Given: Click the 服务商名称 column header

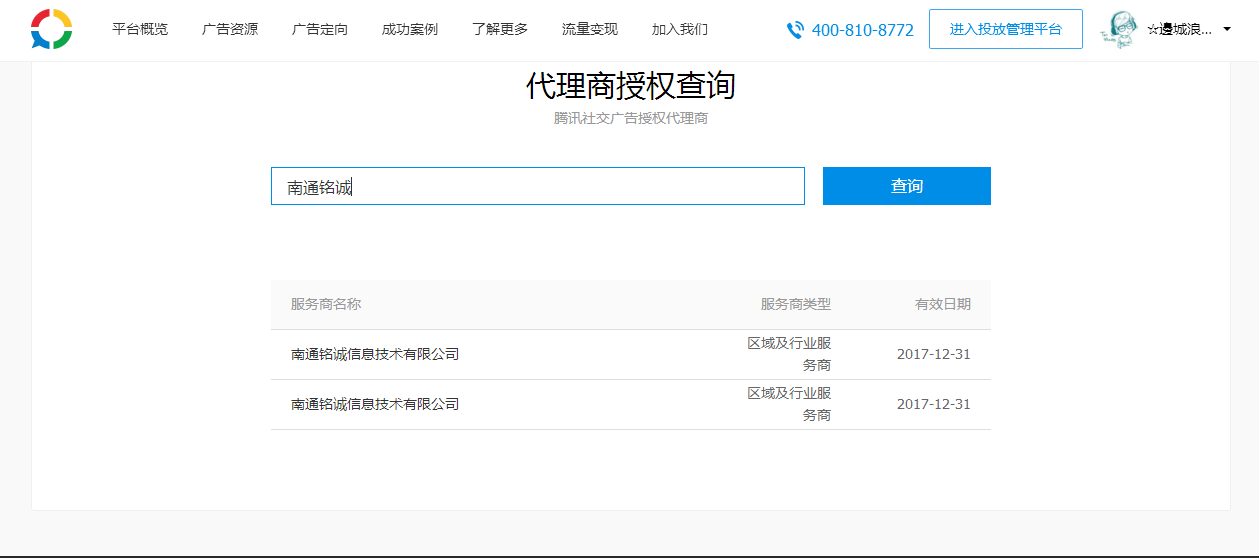Looking at the screenshot, I should 326,304.
